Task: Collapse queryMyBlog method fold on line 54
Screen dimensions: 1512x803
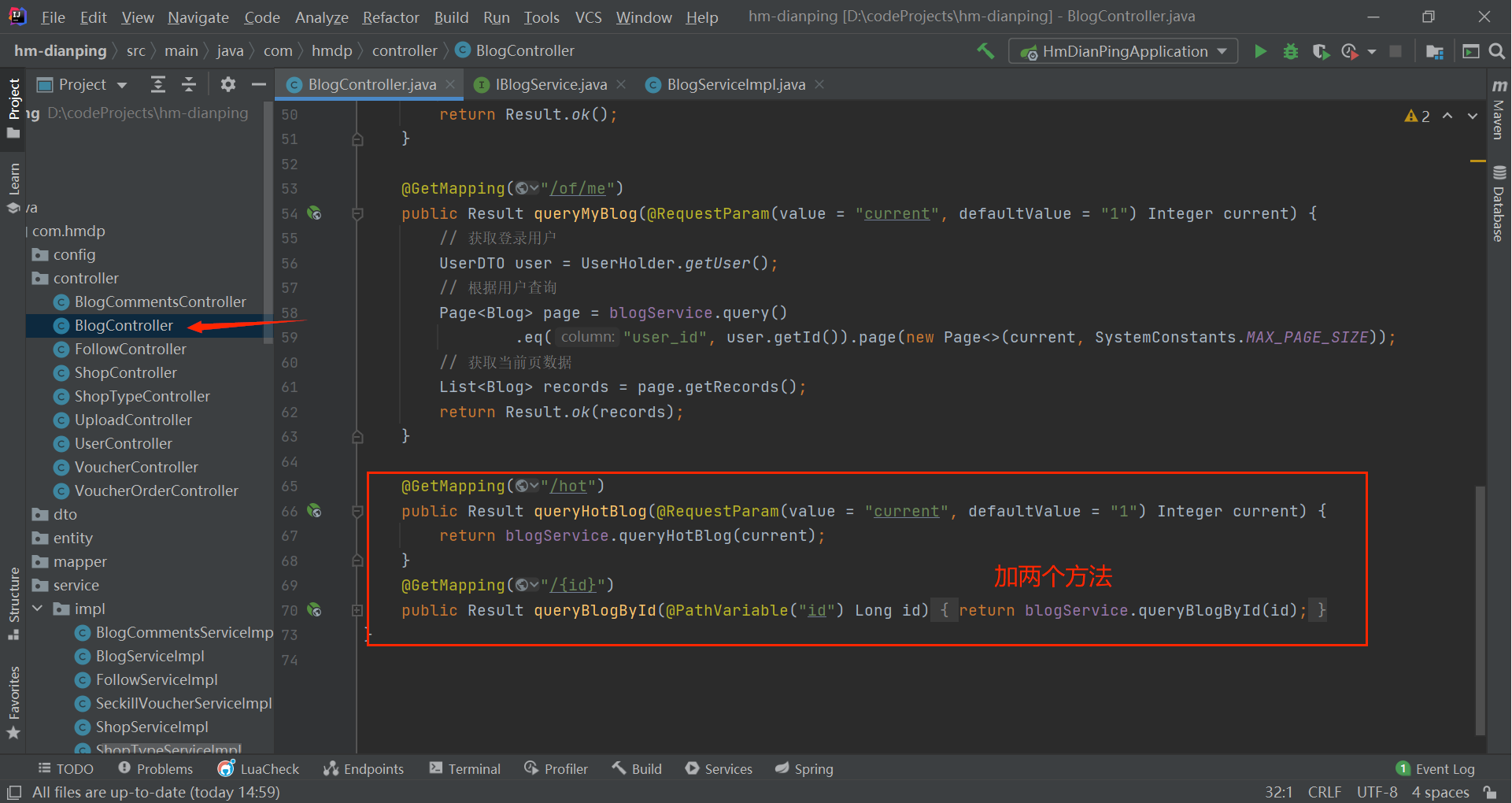Action: 357,213
